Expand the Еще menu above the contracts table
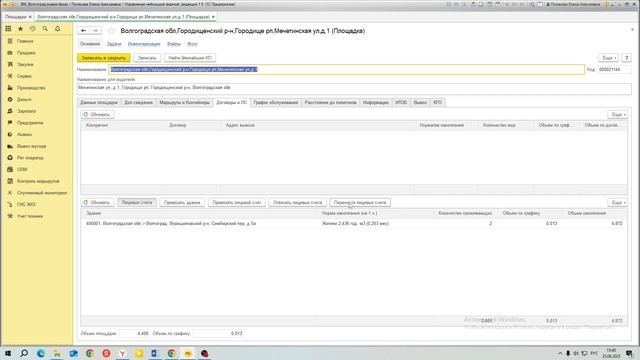 (x=618, y=115)
